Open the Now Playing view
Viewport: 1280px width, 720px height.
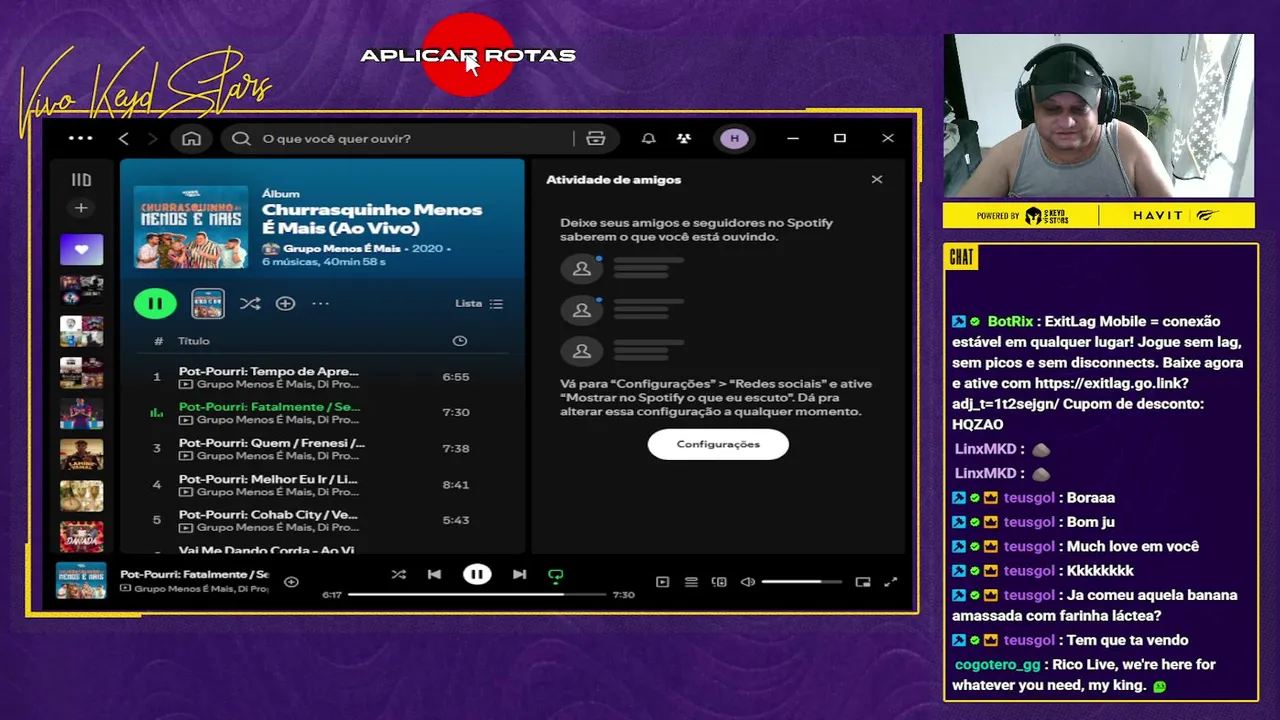click(x=662, y=582)
